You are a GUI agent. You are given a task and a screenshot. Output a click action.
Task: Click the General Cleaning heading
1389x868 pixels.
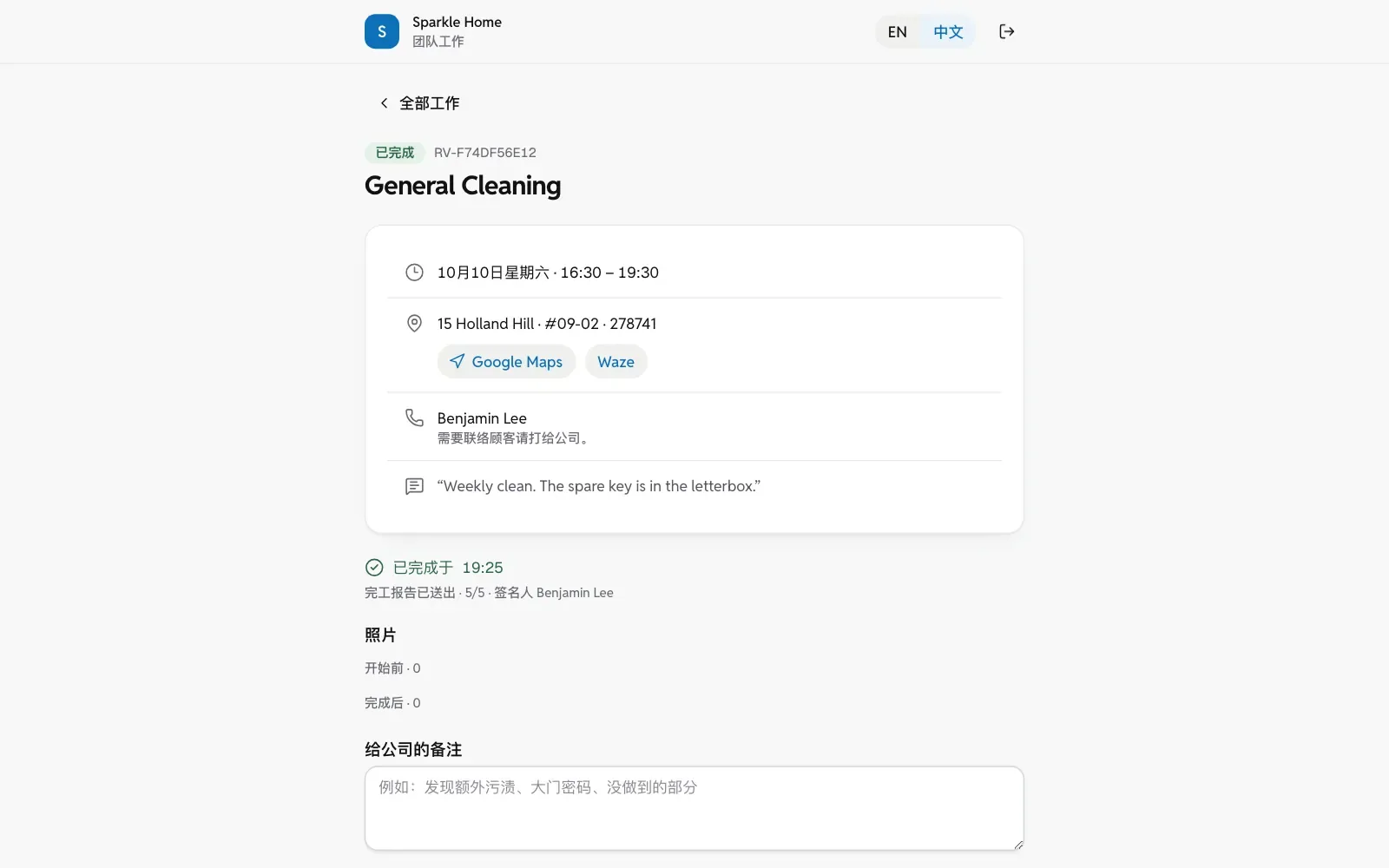pyautogui.click(x=463, y=186)
